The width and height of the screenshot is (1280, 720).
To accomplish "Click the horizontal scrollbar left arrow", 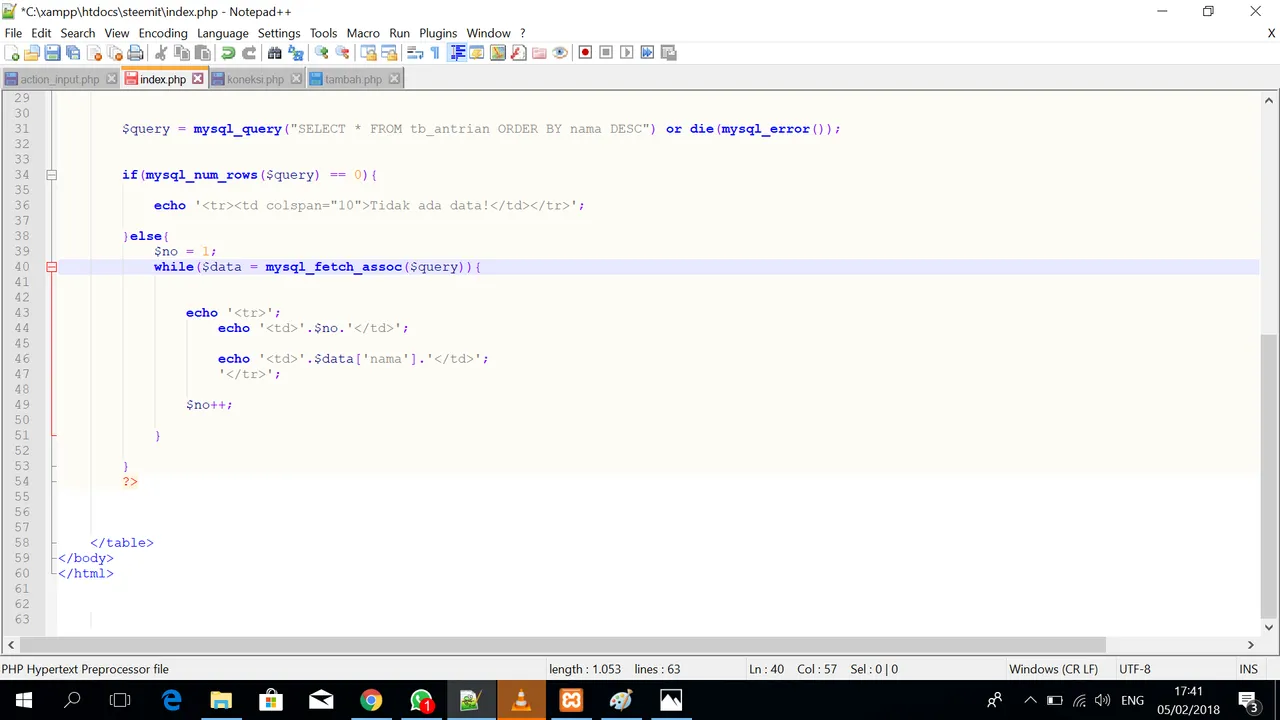I will pyautogui.click(x=10, y=645).
